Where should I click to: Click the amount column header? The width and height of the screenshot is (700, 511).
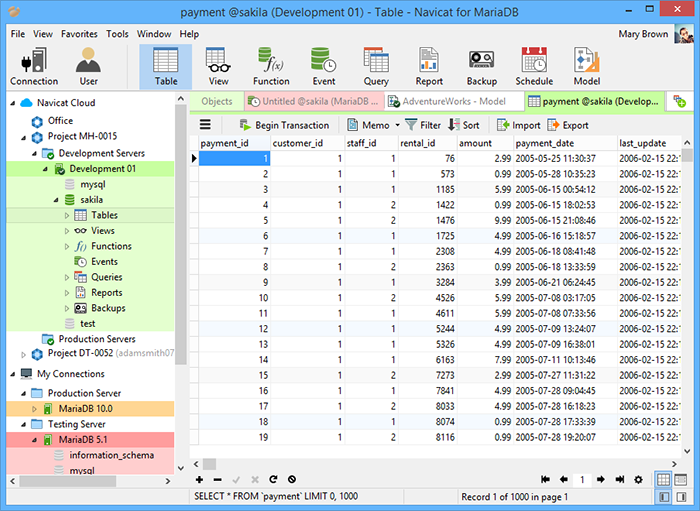485,143
